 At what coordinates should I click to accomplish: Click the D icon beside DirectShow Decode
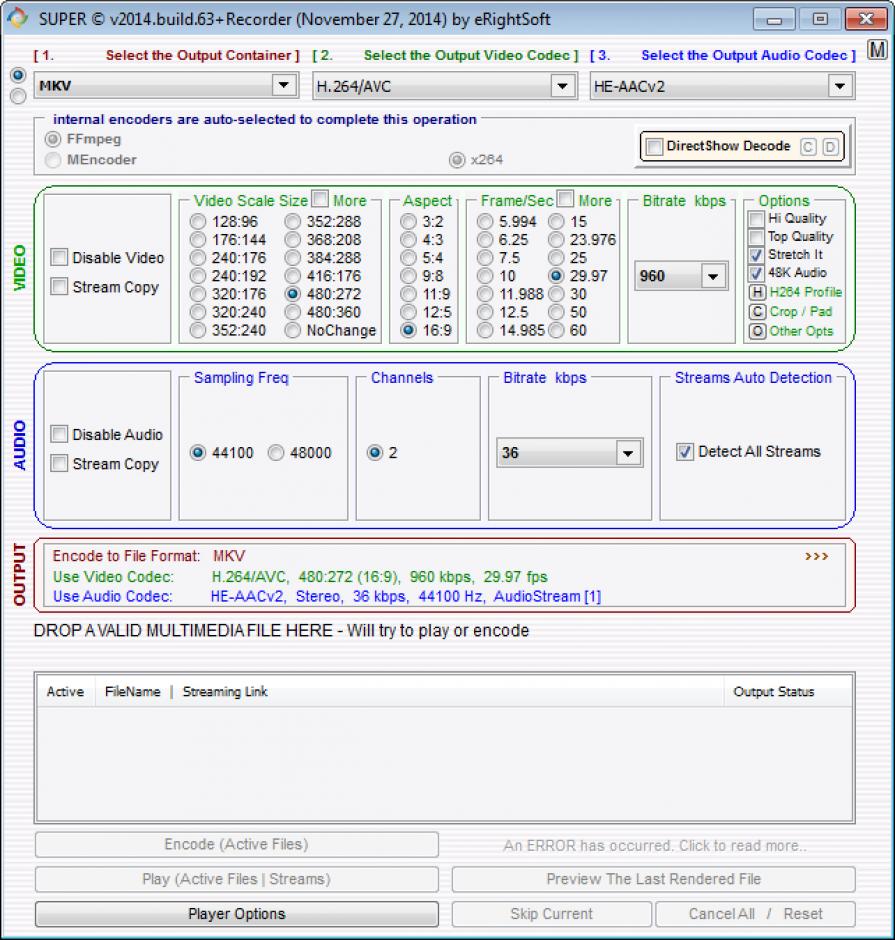coord(830,147)
